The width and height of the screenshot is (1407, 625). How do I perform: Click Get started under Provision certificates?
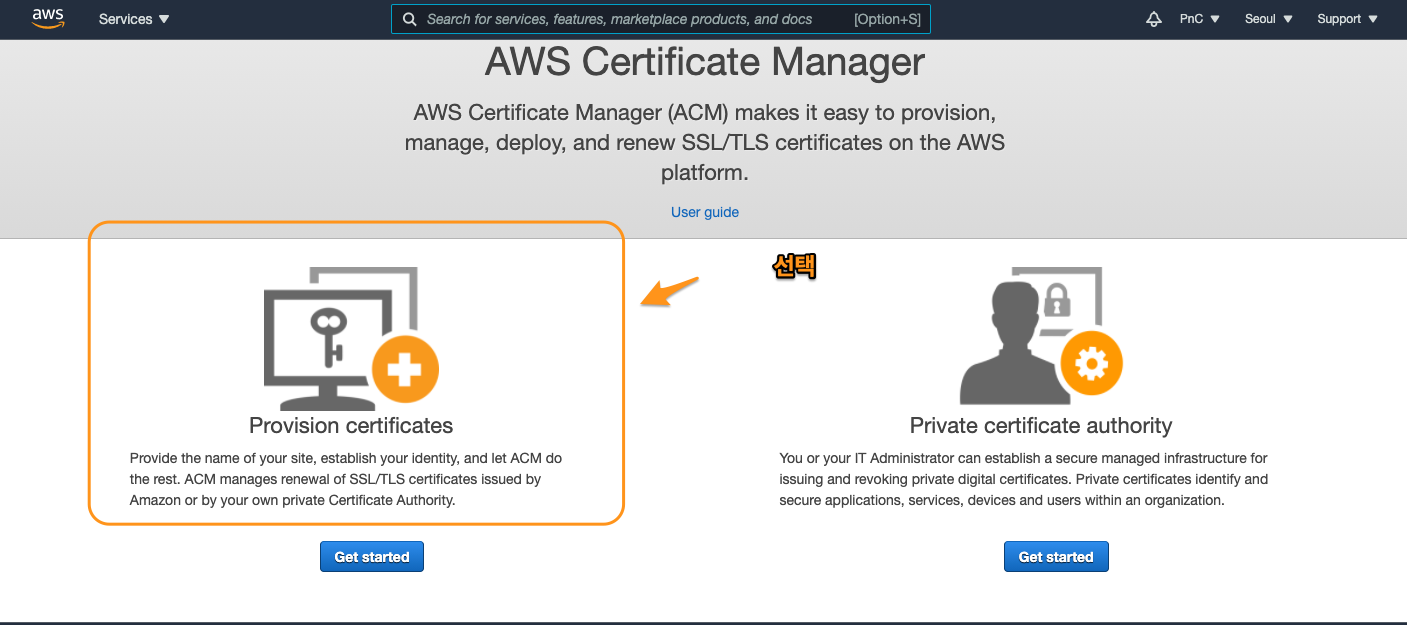pyautogui.click(x=371, y=556)
